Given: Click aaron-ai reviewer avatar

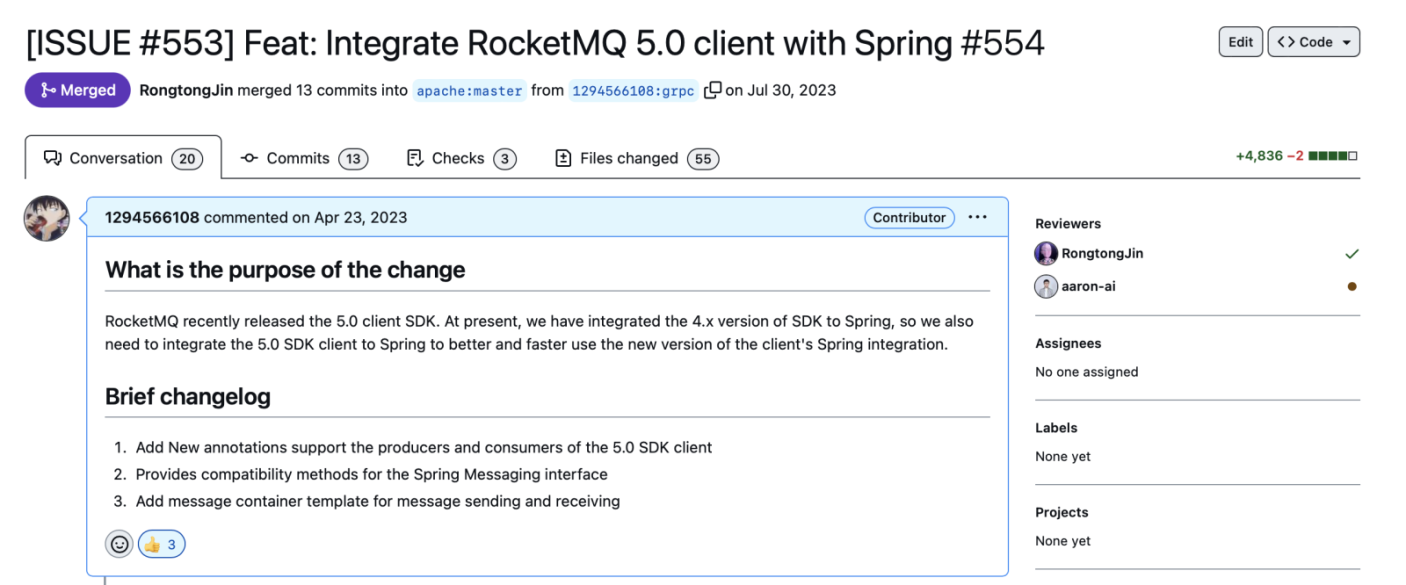Looking at the screenshot, I should point(1046,286).
